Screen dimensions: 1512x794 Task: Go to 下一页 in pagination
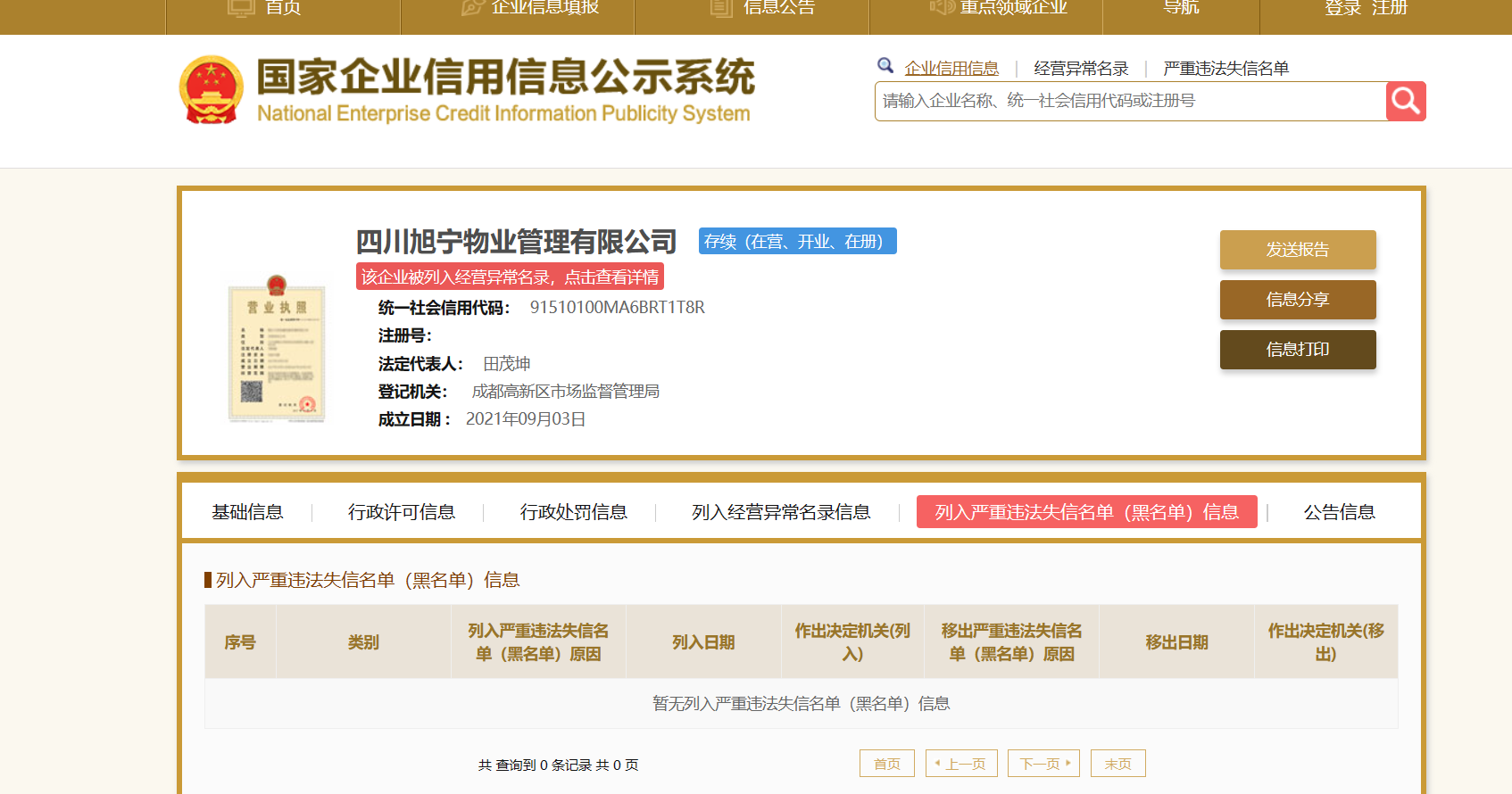click(1044, 764)
